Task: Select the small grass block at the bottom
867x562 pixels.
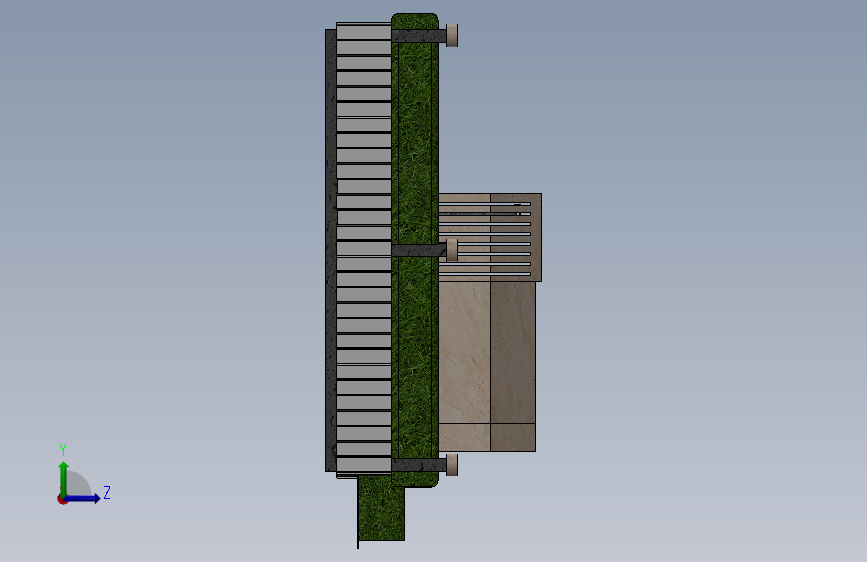Action: tap(381, 507)
